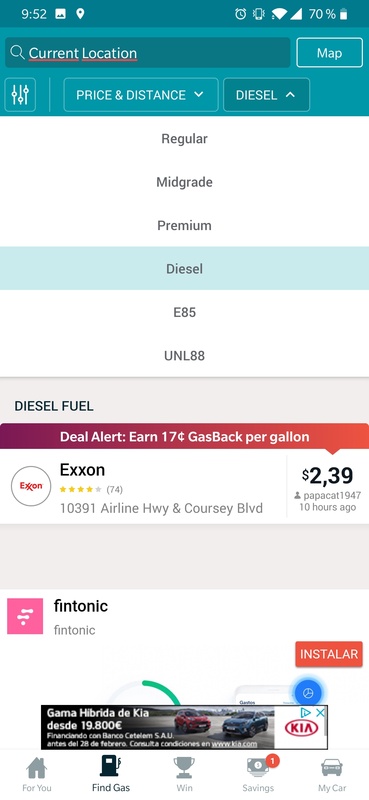Collapse the Diesel fuel type dropdown
Image resolution: width=369 pixels, height=800 pixels.
(x=266, y=95)
